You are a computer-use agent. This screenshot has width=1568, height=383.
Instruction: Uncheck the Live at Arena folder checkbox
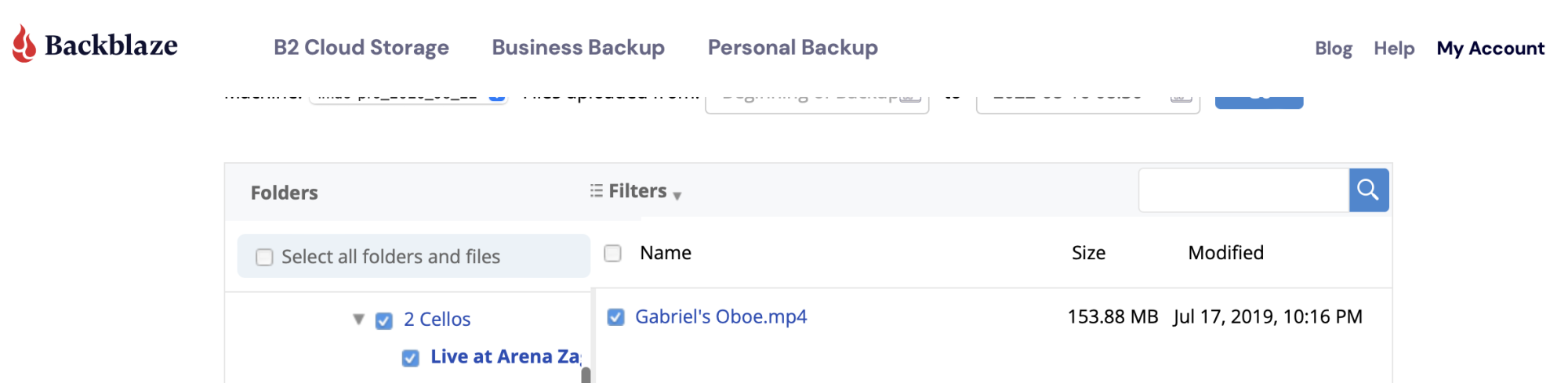410,358
